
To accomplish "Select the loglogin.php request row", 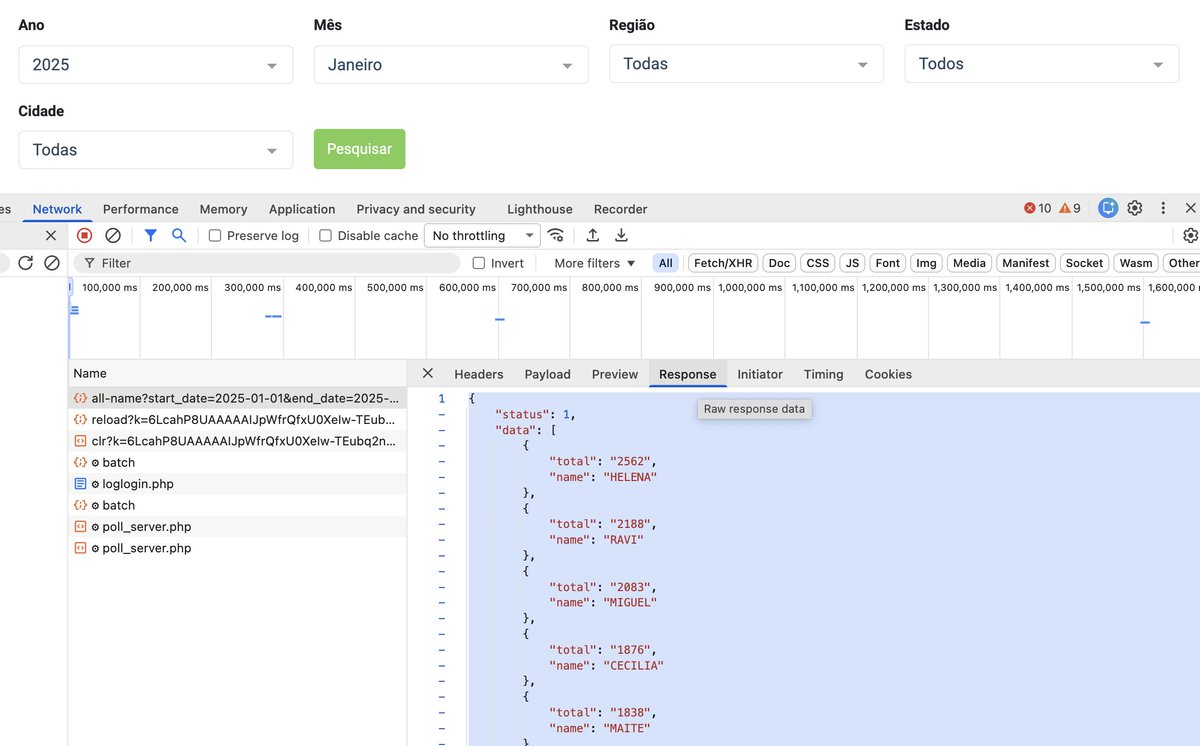I will 238,484.
